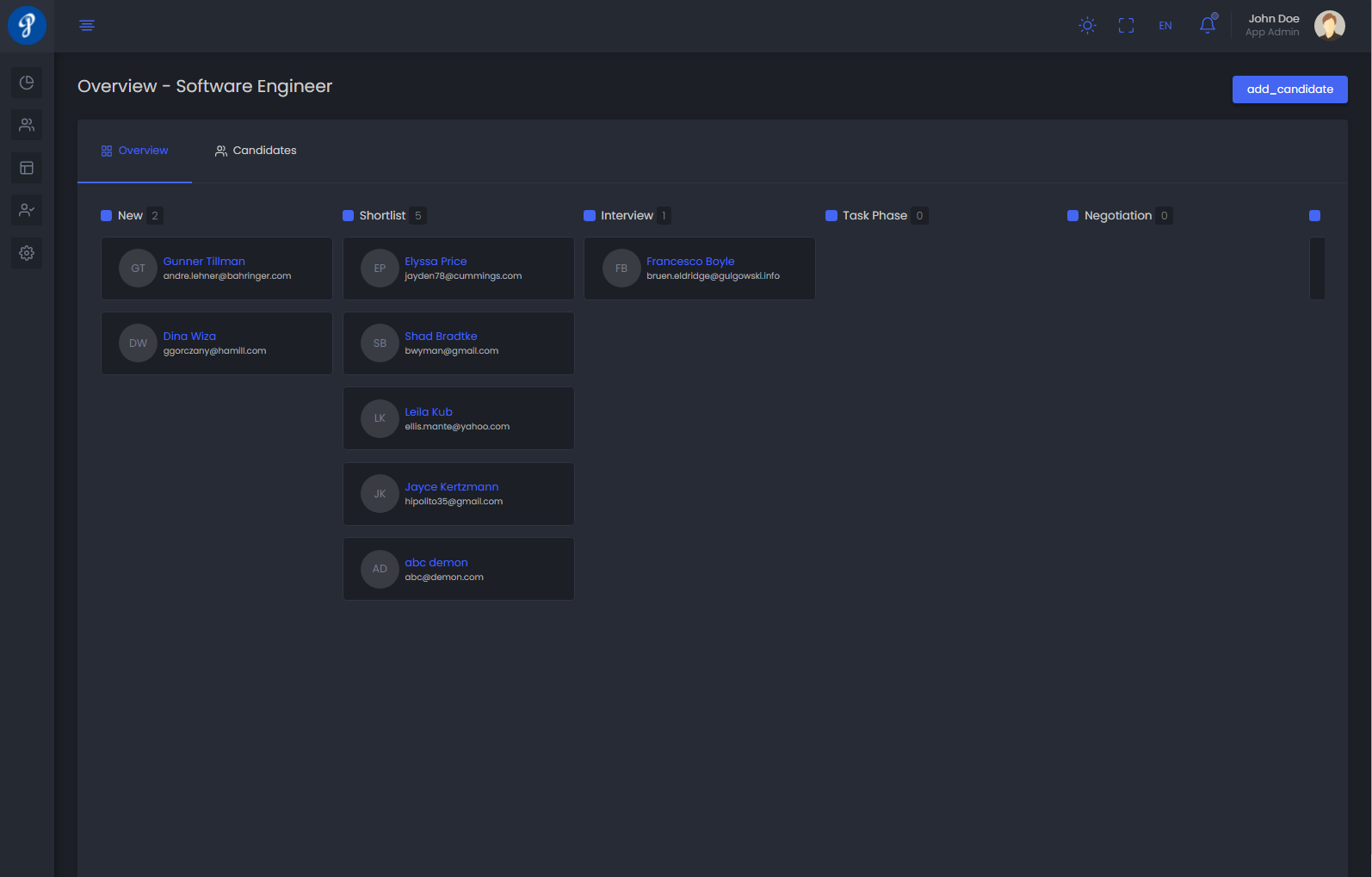Switch to the Candidates tab
This screenshot has width=1372, height=877.
(x=256, y=151)
